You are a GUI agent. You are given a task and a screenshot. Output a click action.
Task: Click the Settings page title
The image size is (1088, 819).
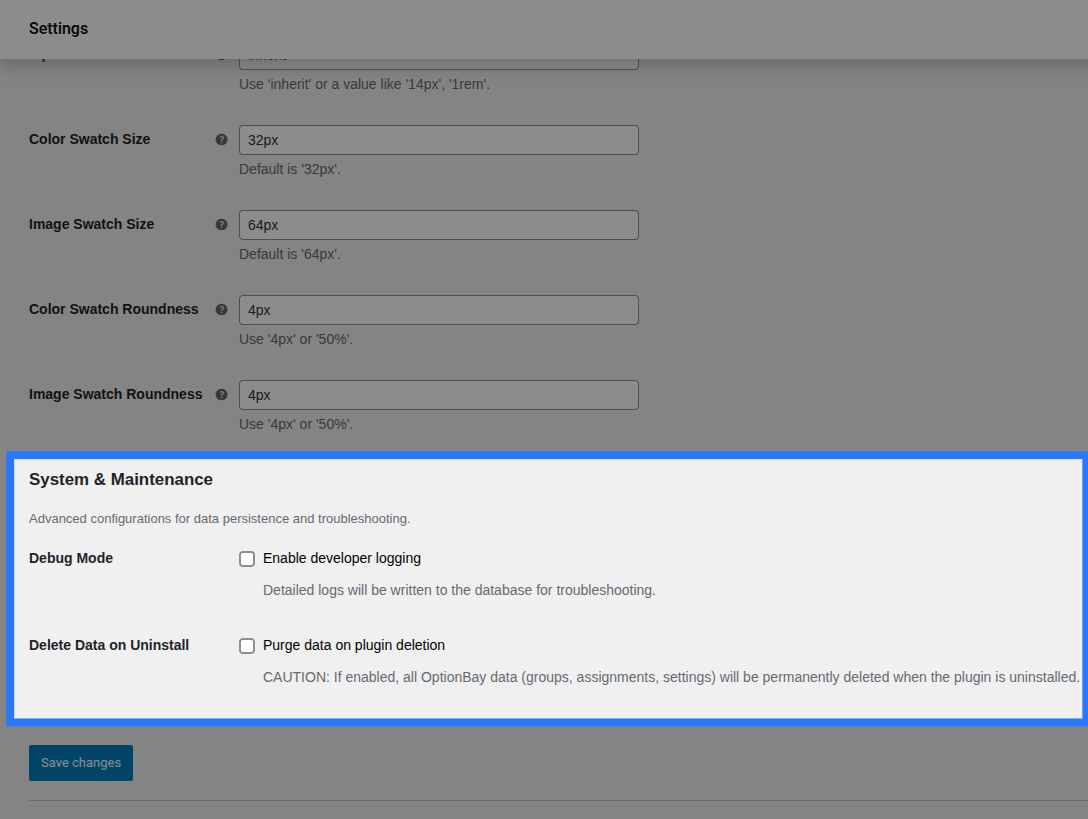[x=58, y=28]
